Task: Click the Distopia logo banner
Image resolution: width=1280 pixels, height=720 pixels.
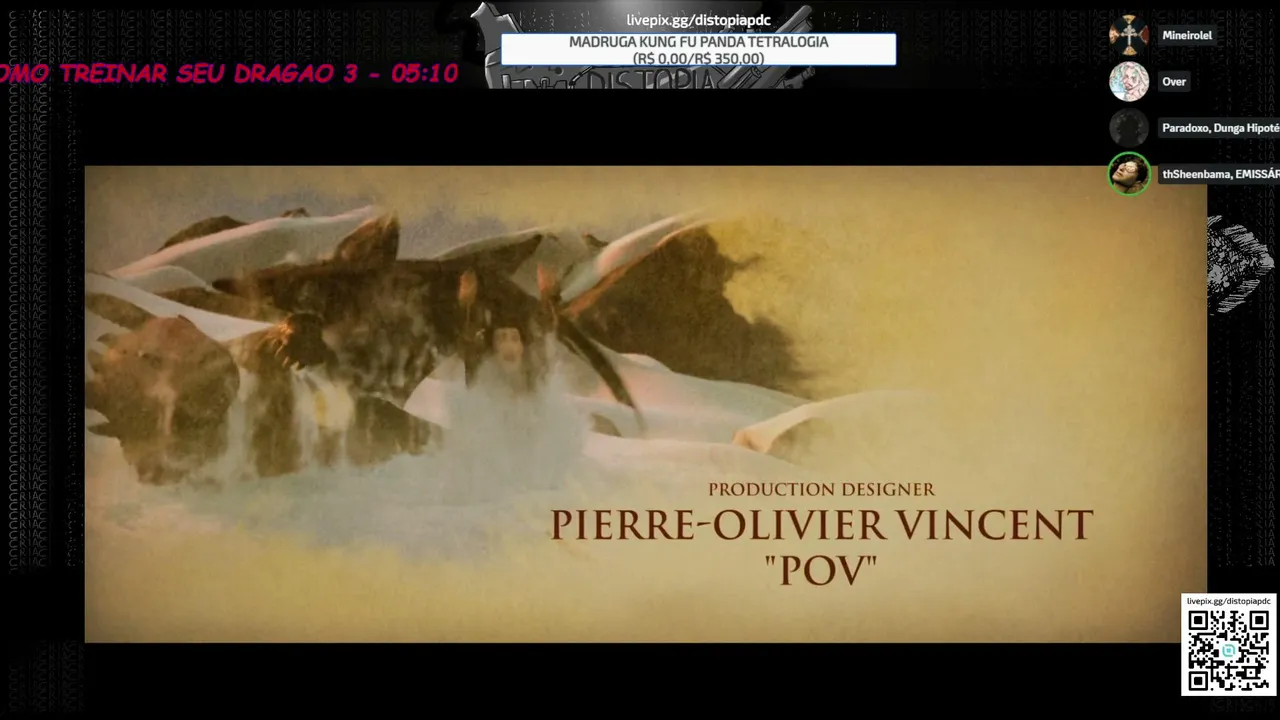Action: pyautogui.click(x=650, y=77)
